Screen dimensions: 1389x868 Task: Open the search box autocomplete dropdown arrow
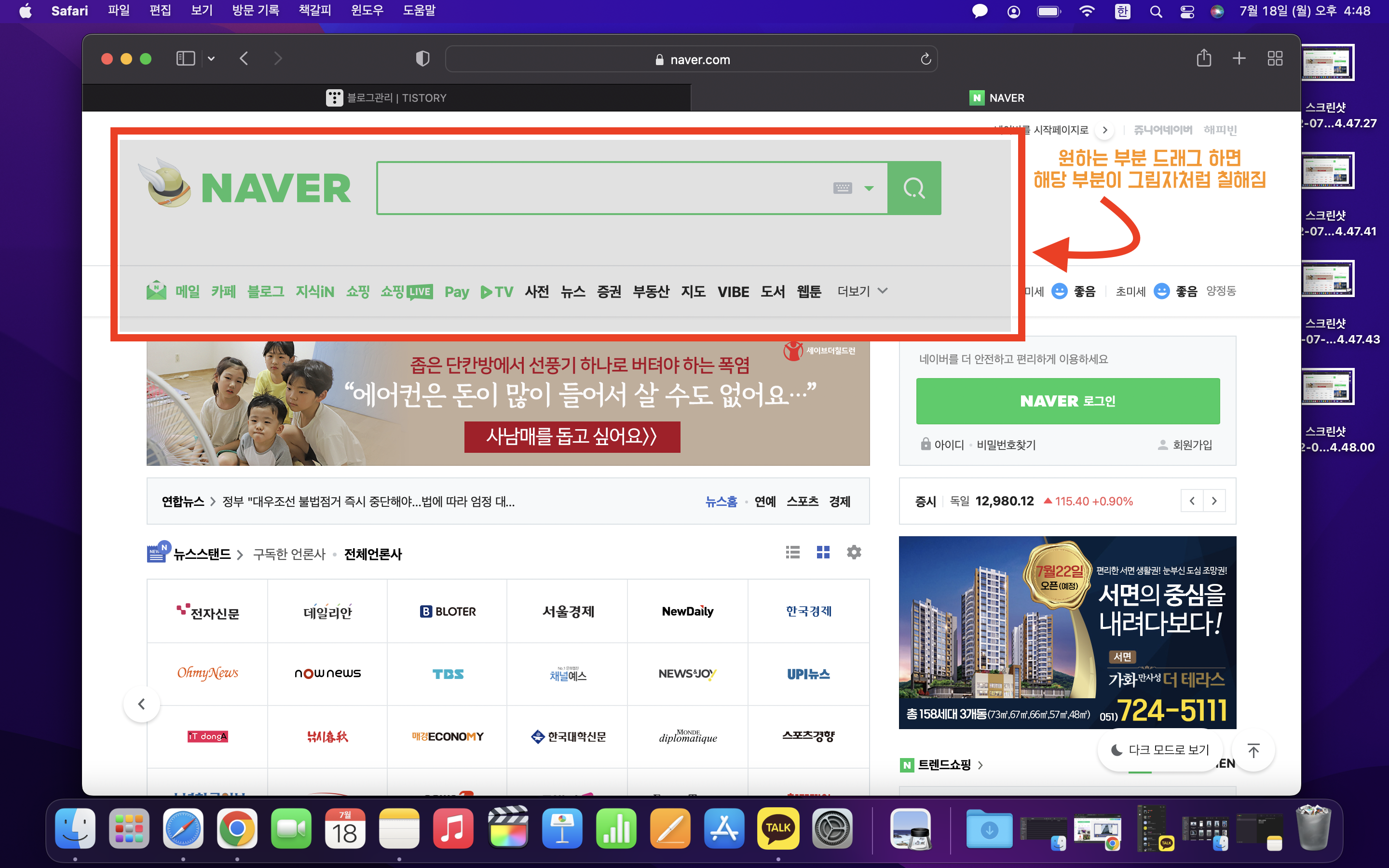point(869,188)
